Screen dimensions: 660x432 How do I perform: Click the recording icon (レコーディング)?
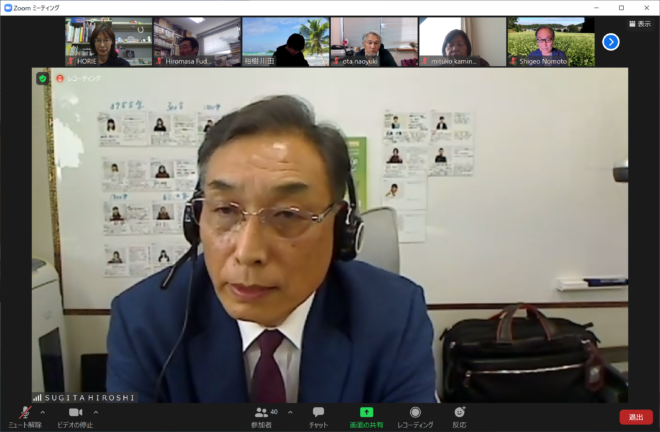tap(415, 416)
